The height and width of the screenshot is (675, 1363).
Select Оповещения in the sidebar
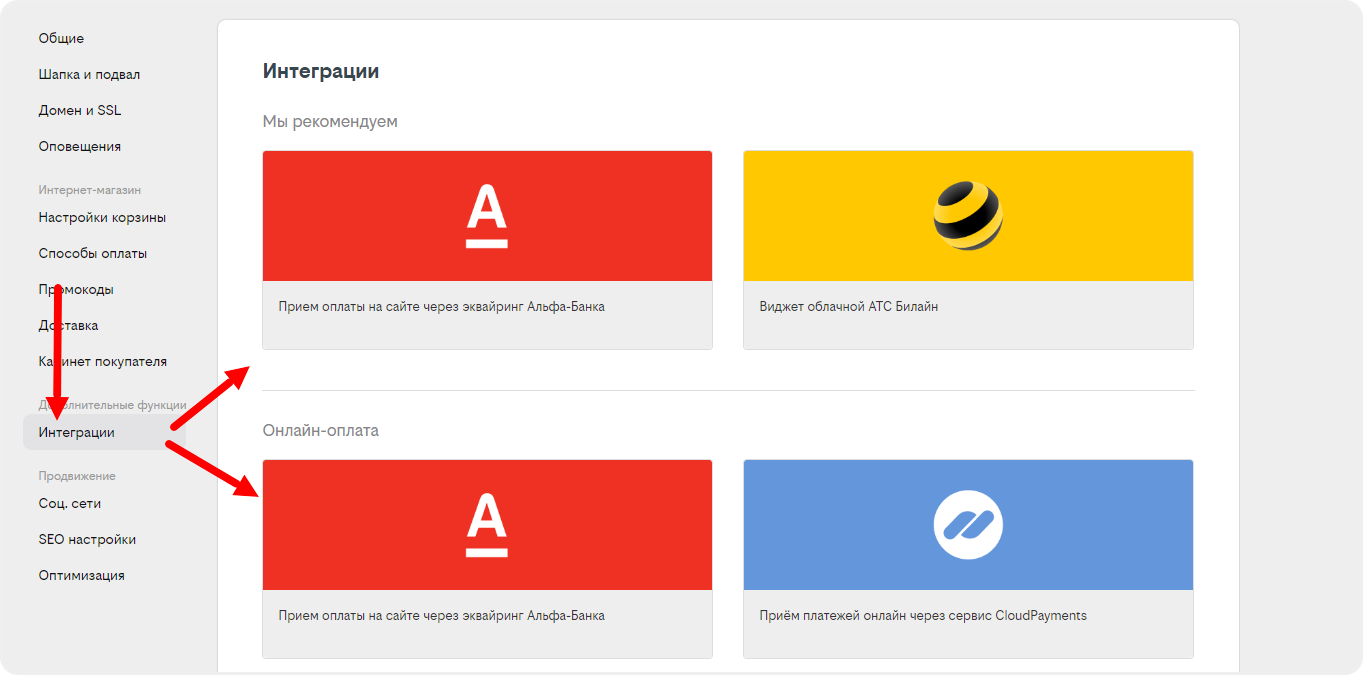[80, 146]
